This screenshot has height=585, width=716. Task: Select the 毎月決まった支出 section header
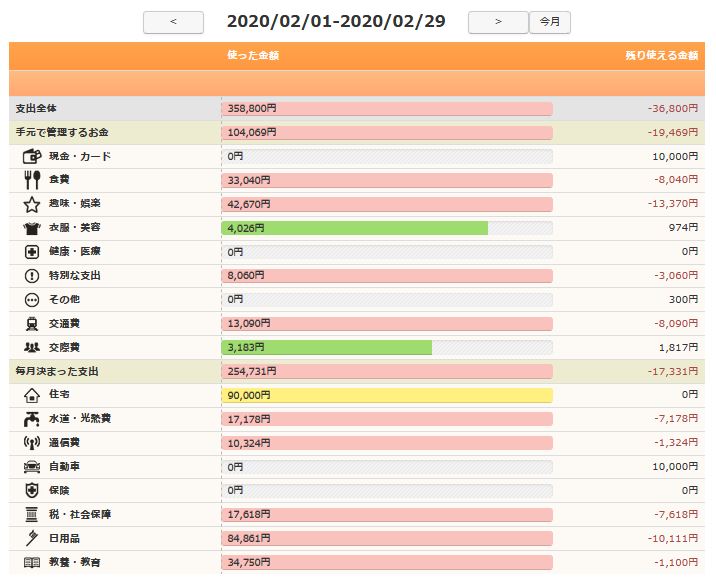click(57, 371)
